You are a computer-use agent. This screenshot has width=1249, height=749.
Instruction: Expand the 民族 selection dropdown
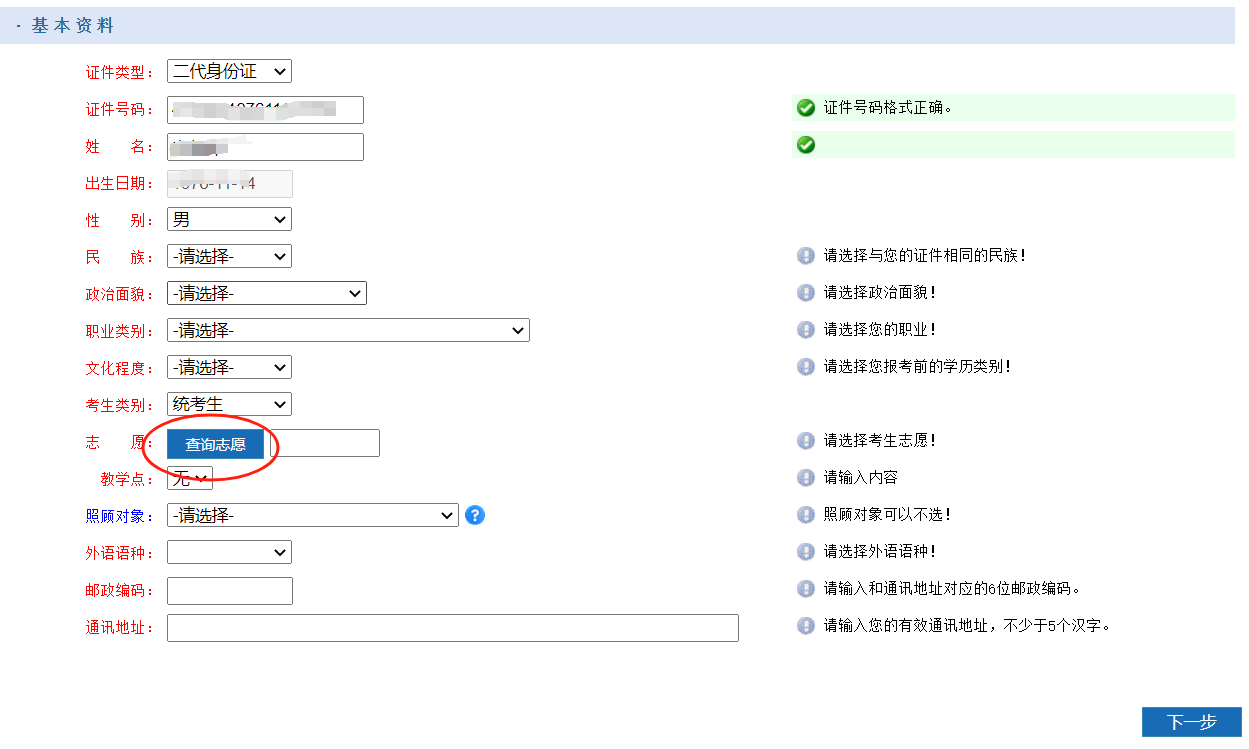click(228, 256)
